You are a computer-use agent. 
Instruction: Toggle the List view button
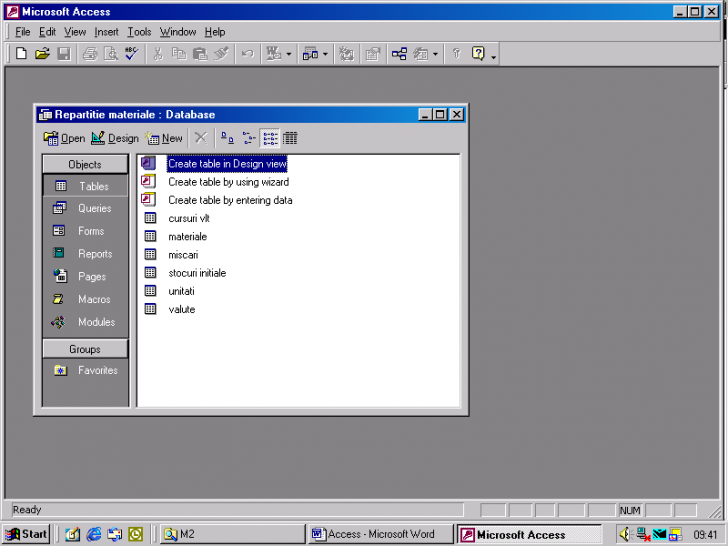[270, 138]
